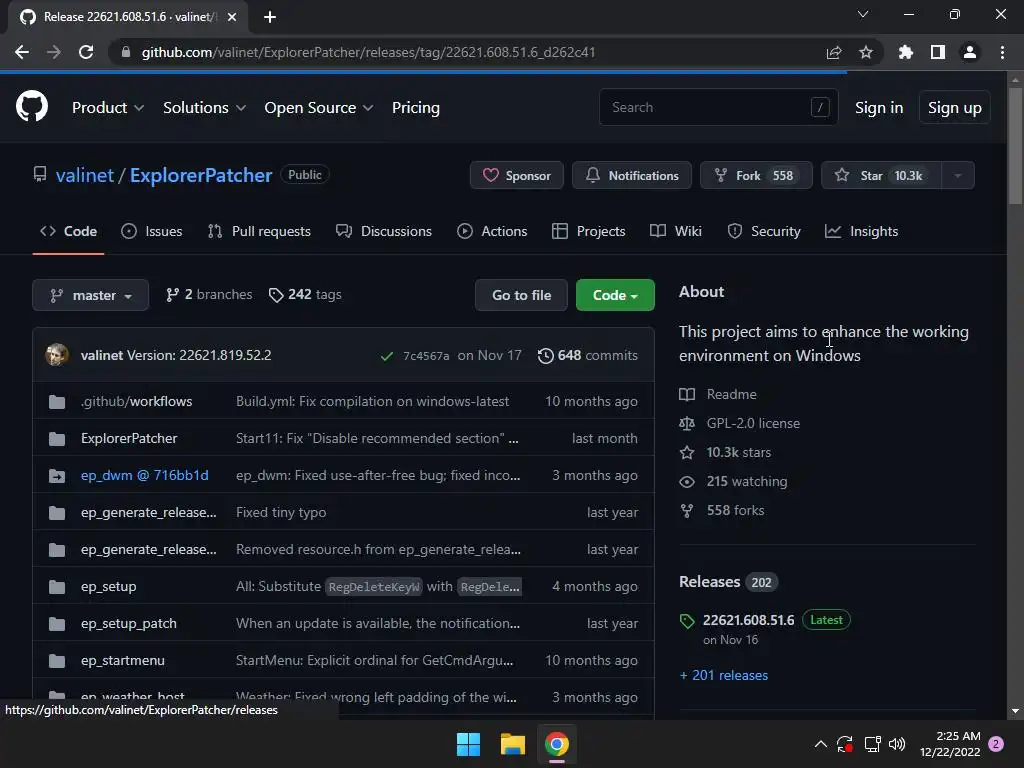Open File Explorer from taskbar
1024x768 pixels.
[x=513, y=744]
